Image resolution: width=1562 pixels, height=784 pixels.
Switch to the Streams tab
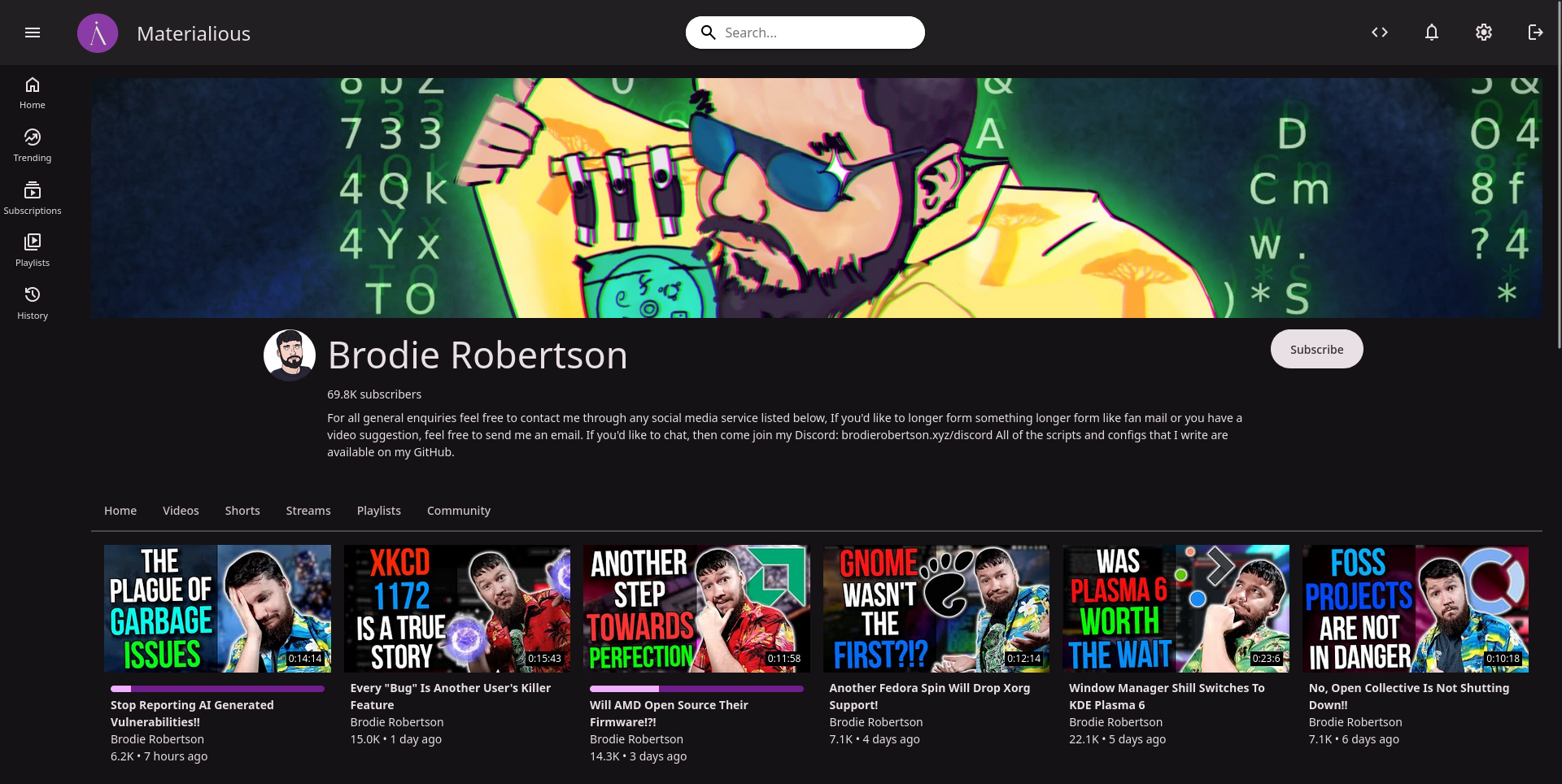308,511
